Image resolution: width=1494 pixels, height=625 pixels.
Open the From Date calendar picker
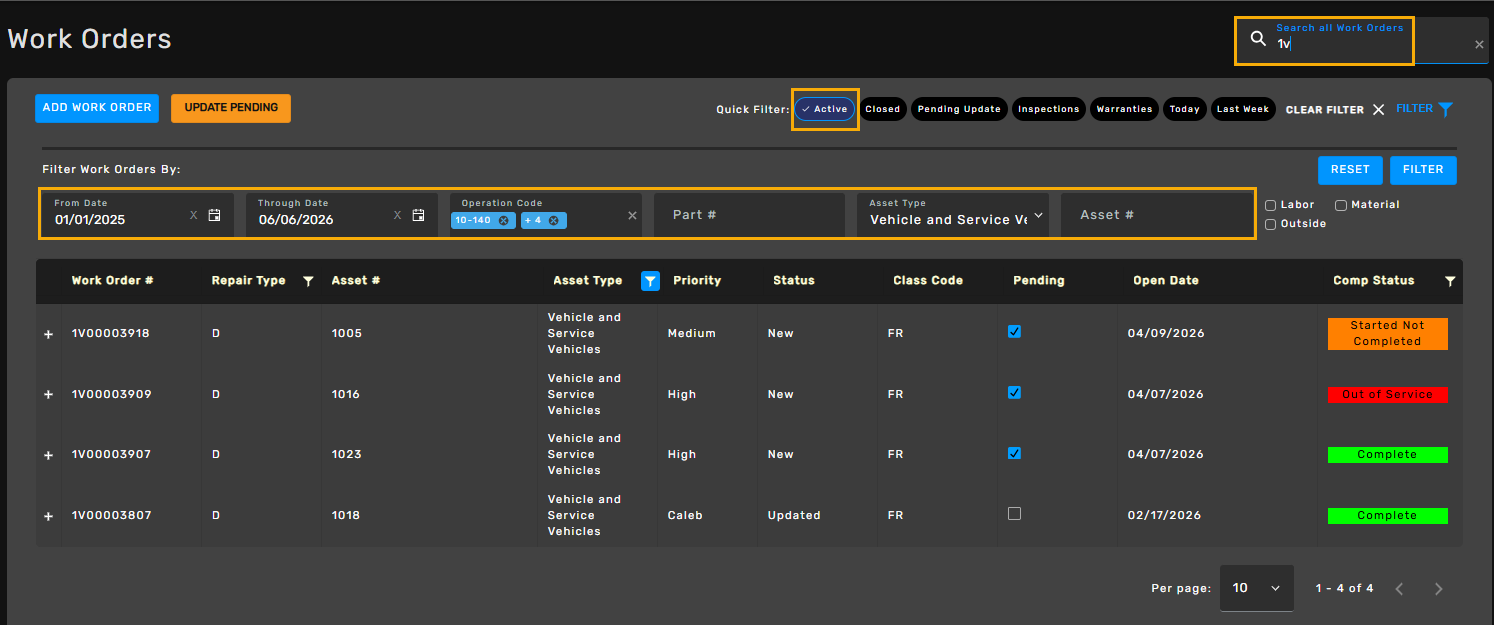214,215
